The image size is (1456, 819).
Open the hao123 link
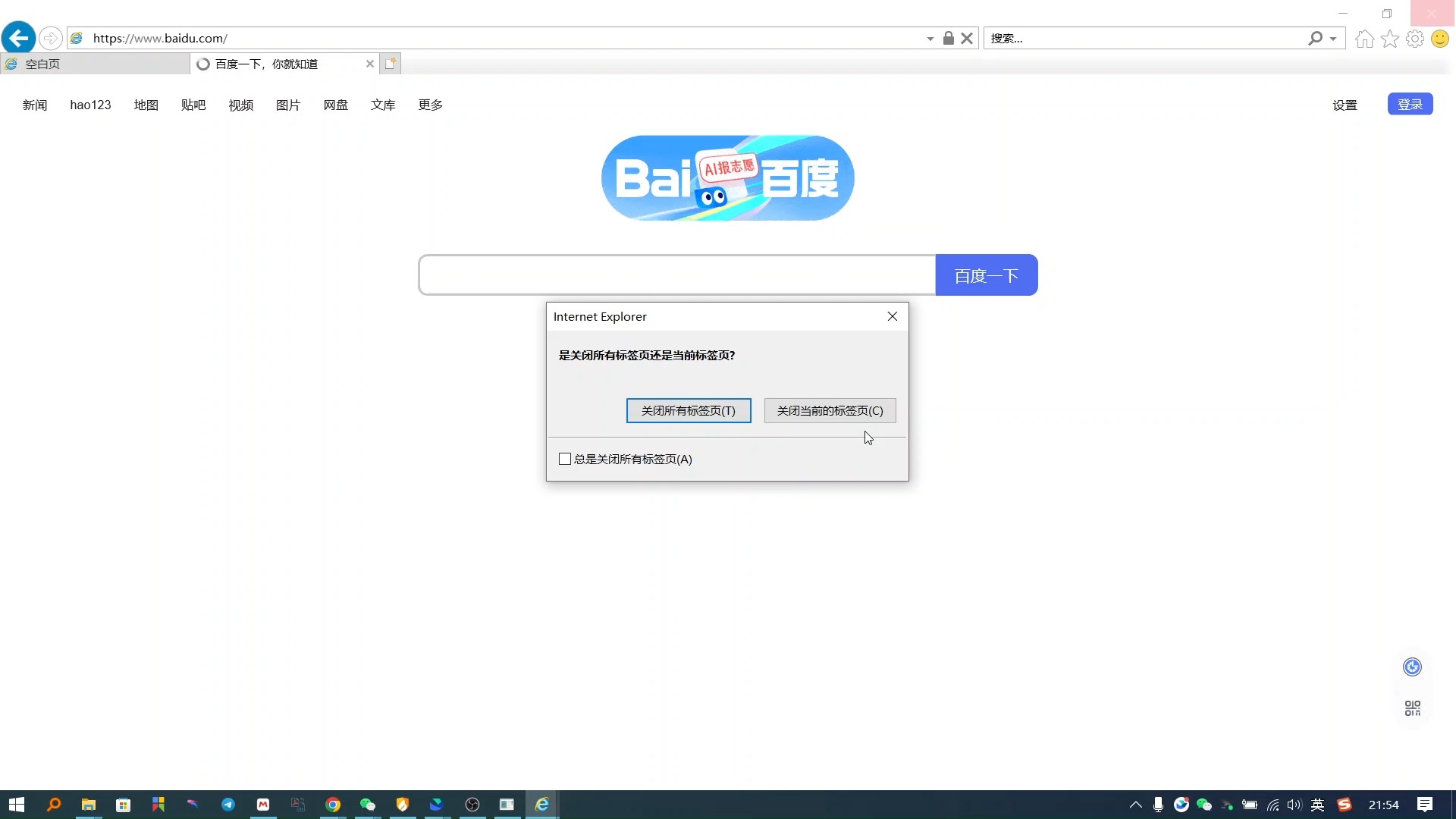90,105
